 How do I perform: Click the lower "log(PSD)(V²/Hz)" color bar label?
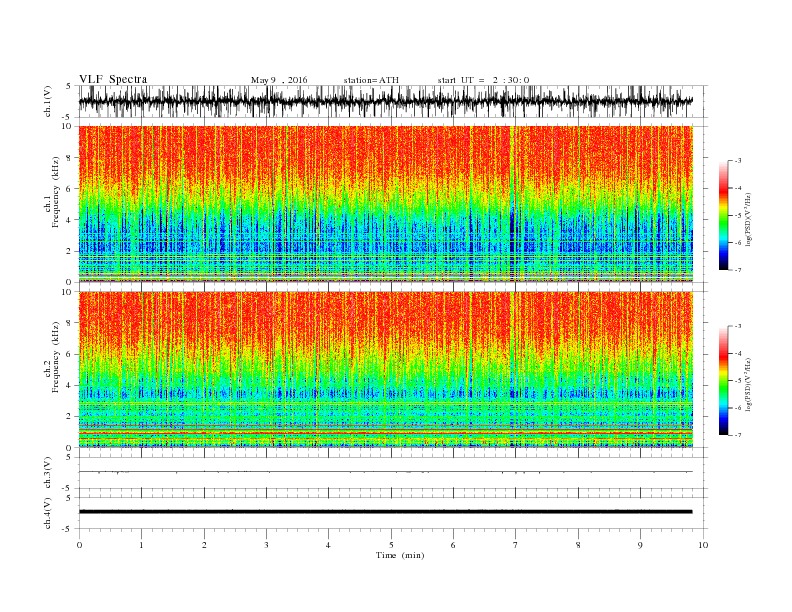pyautogui.click(x=748, y=383)
